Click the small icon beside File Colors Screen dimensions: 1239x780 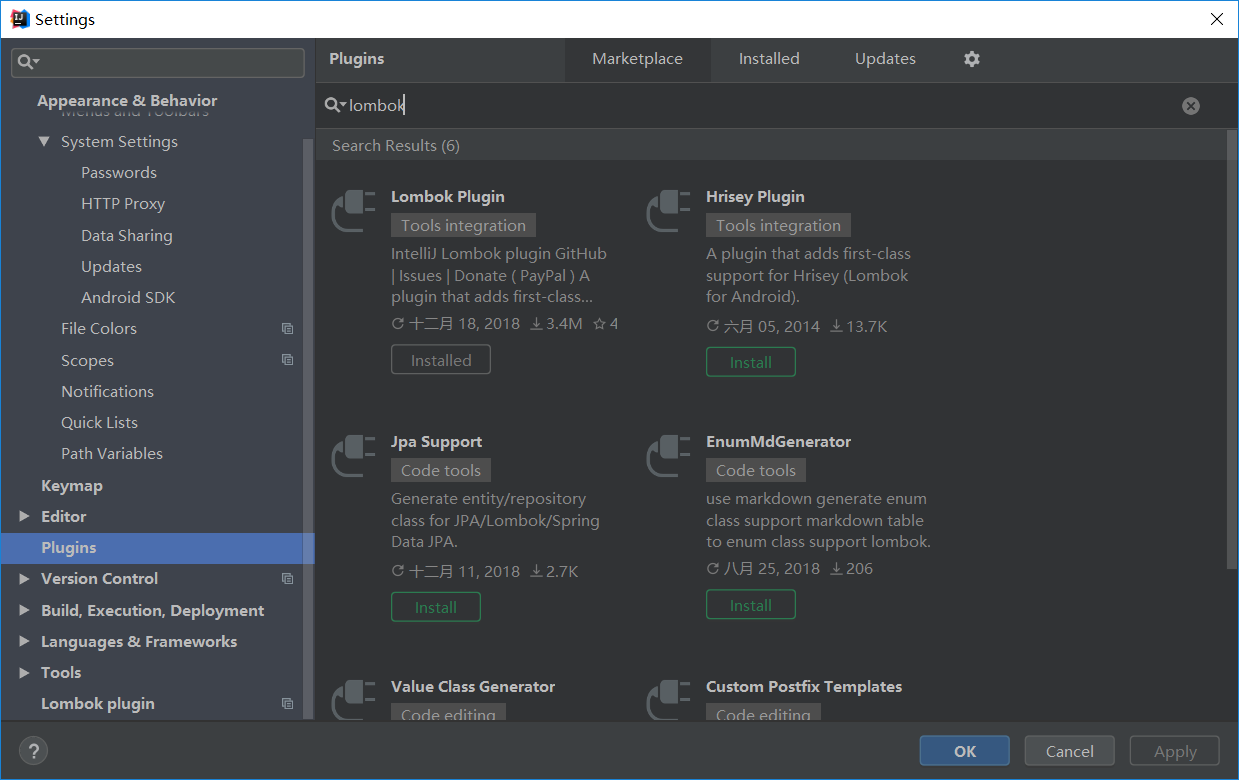(287, 328)
